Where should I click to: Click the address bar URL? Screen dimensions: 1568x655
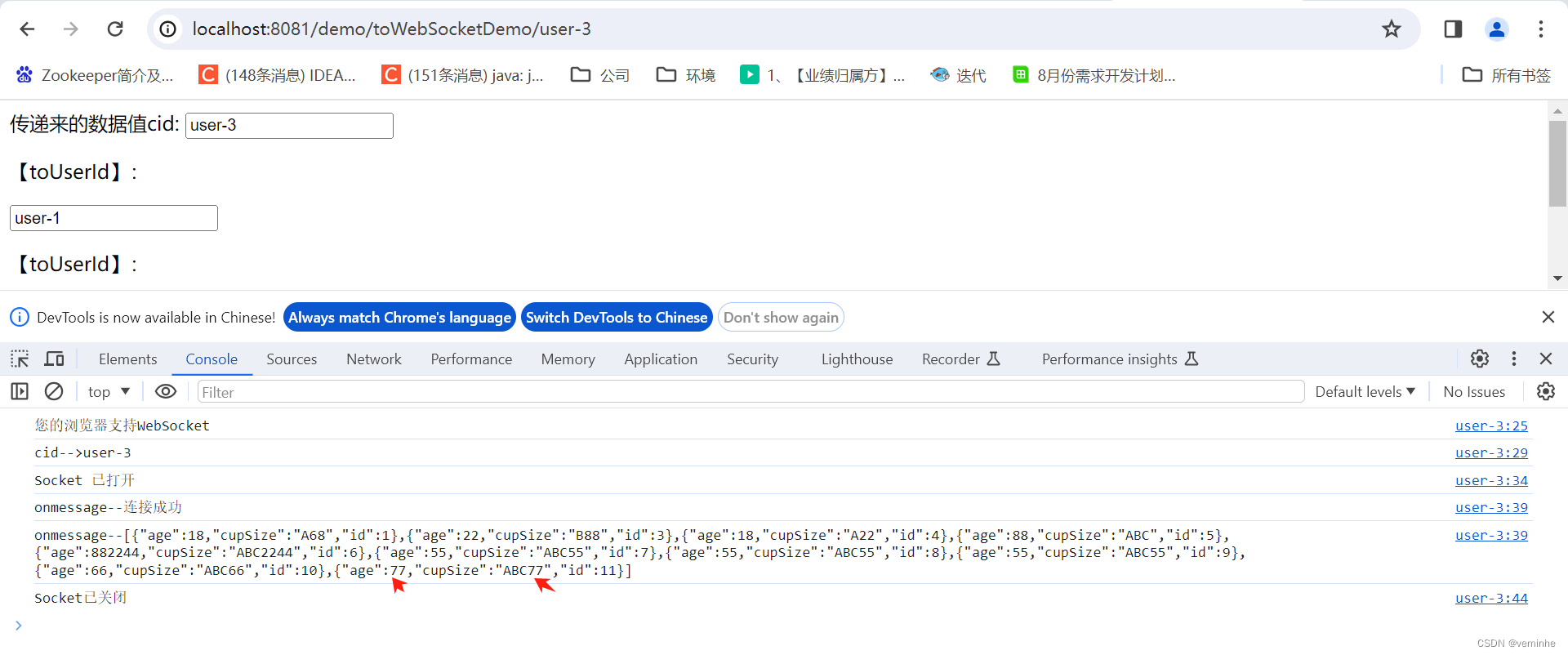click(x=392, y=29)
